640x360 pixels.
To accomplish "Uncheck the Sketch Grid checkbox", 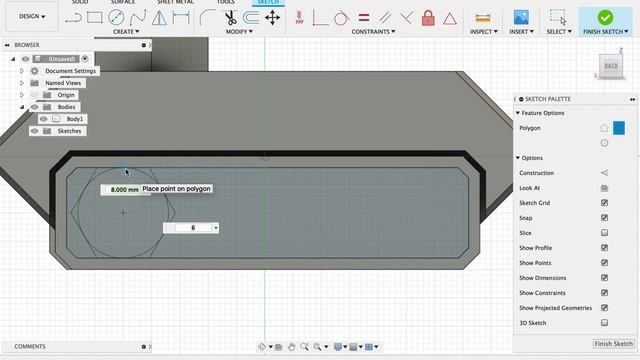I will (x=604, y=203).
